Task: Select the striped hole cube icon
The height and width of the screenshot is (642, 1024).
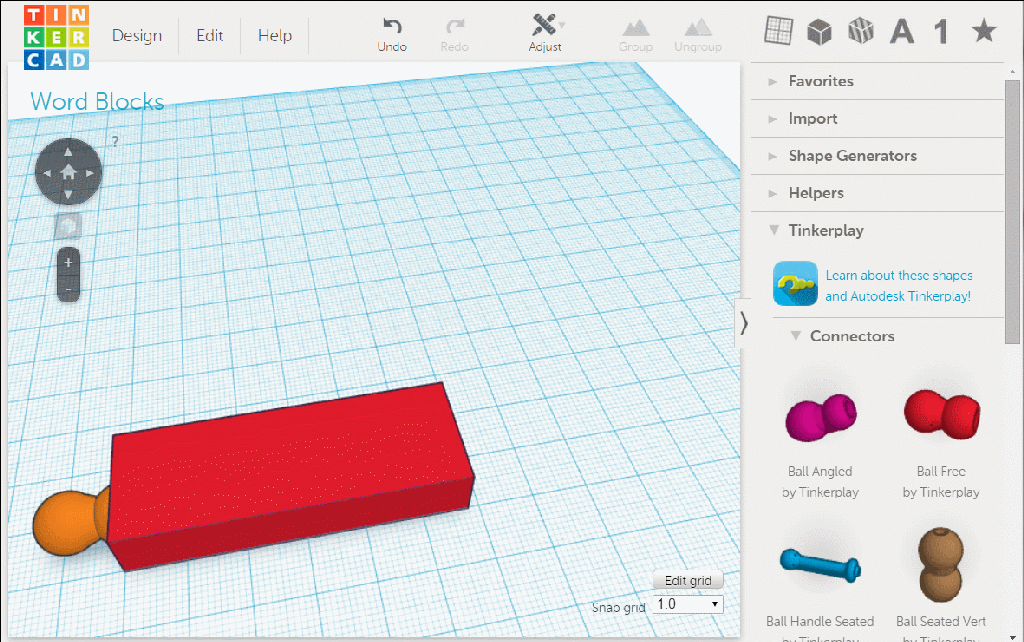Action: point(860,31)
